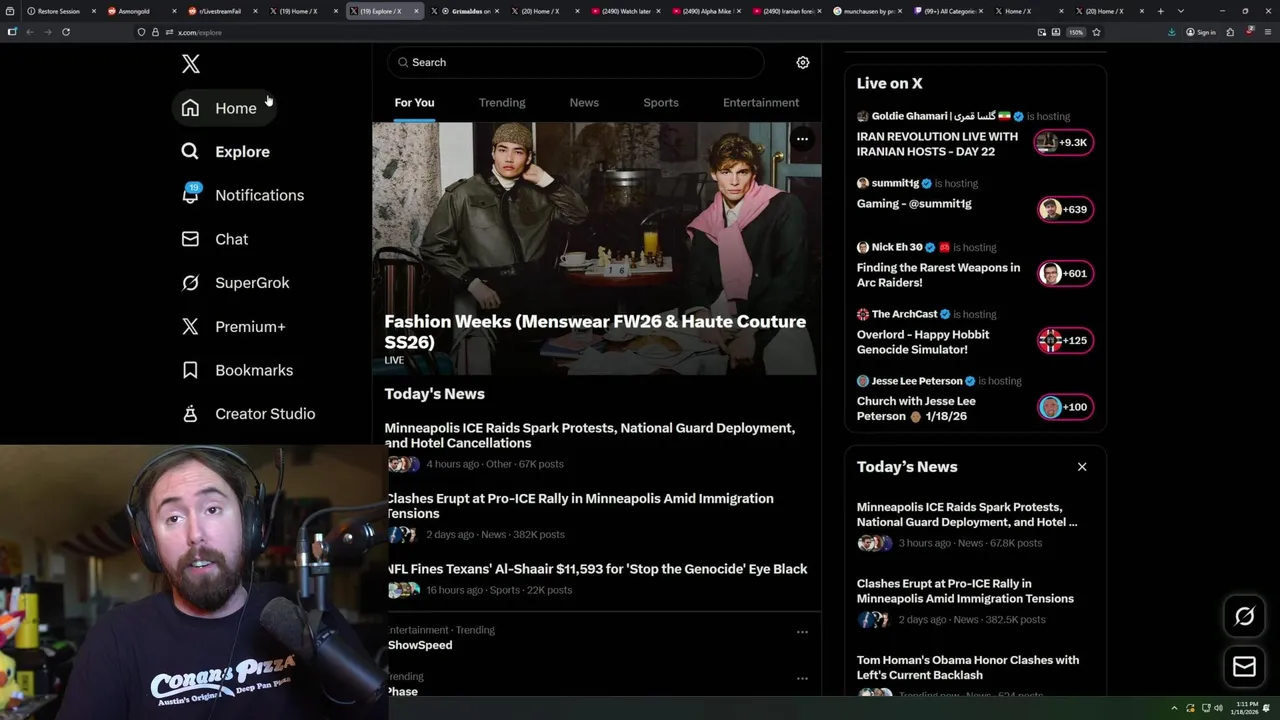Viewport: 1280px width, 720px height.
Task: Go back with the browser back arrow
Action: tap(30, 32)
